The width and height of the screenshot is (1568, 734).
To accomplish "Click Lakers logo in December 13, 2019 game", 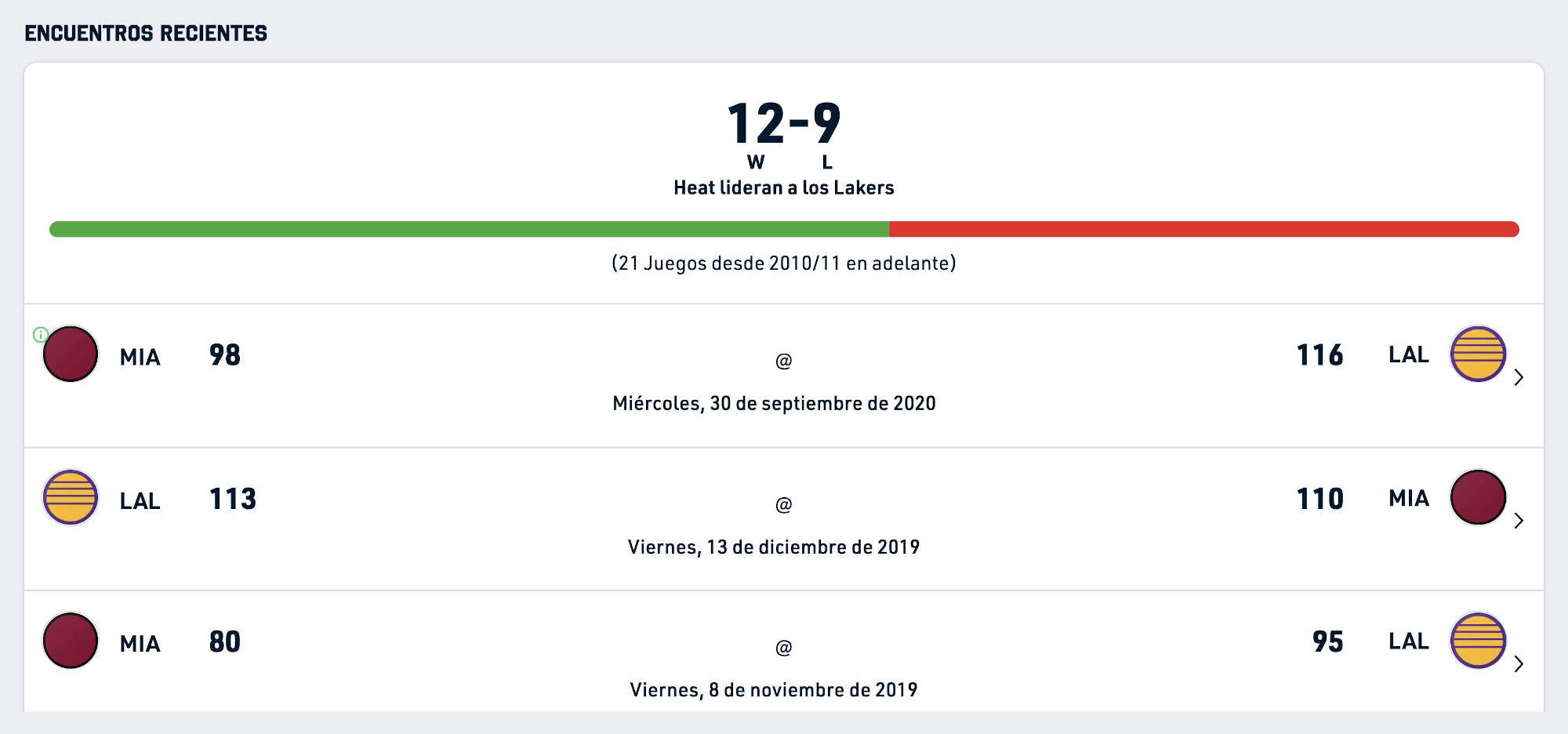I will (71, 497).
